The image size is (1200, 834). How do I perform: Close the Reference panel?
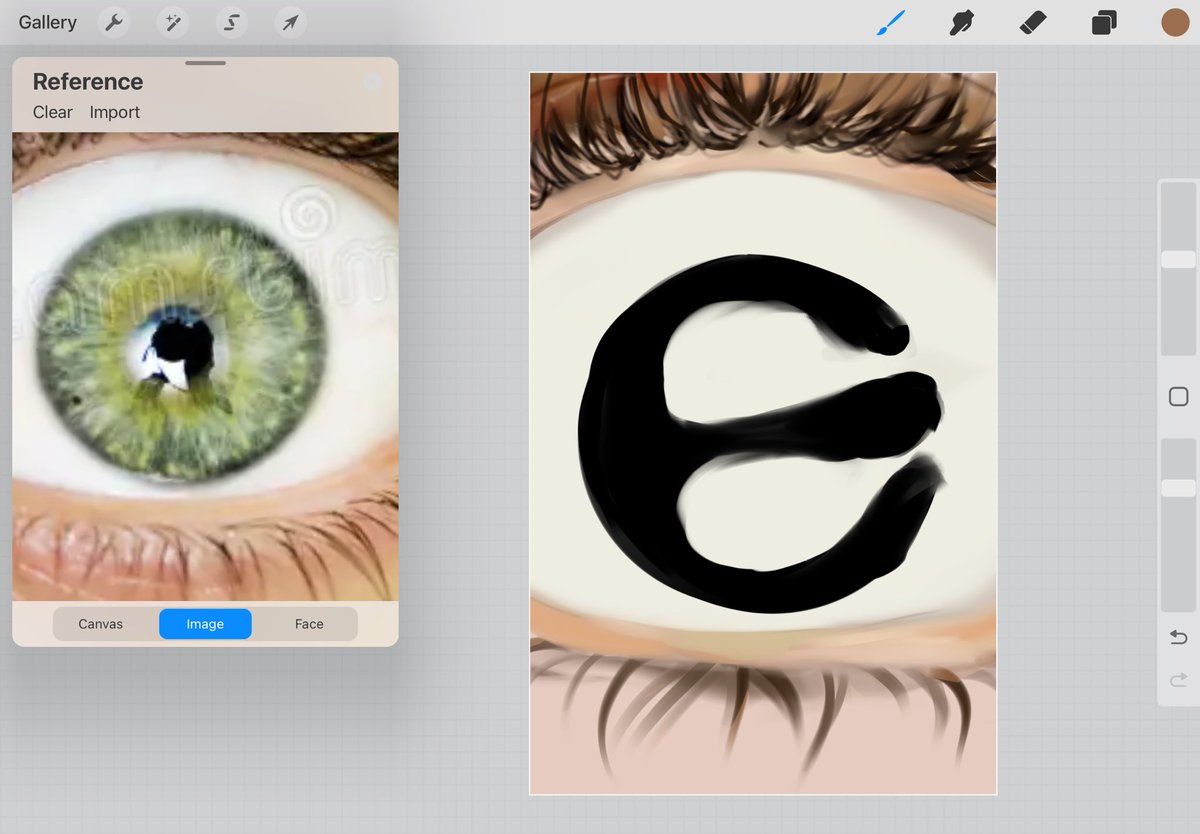[x=374, y=82]
